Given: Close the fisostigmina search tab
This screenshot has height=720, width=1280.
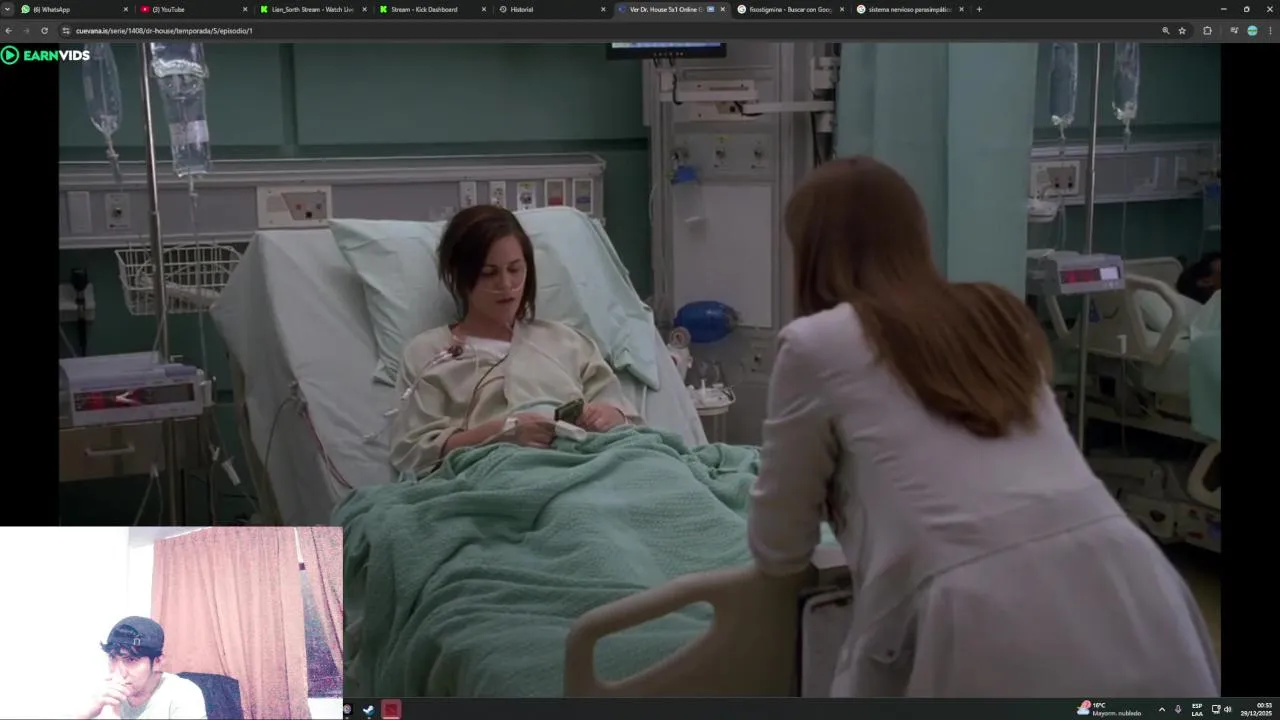Looking at the screenshot, I should [x=842, y=9].
